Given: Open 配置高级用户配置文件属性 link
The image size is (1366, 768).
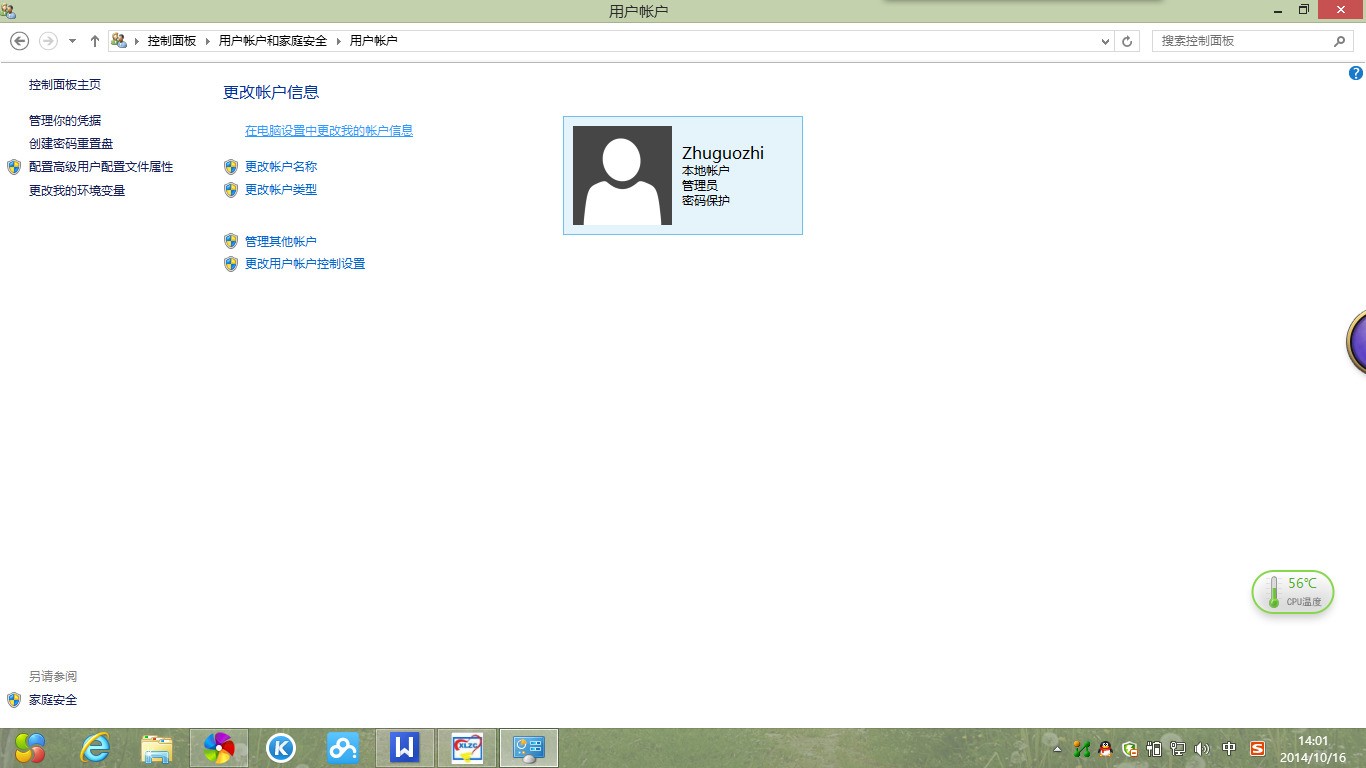Looking at the screenshot, I should 101,167.
